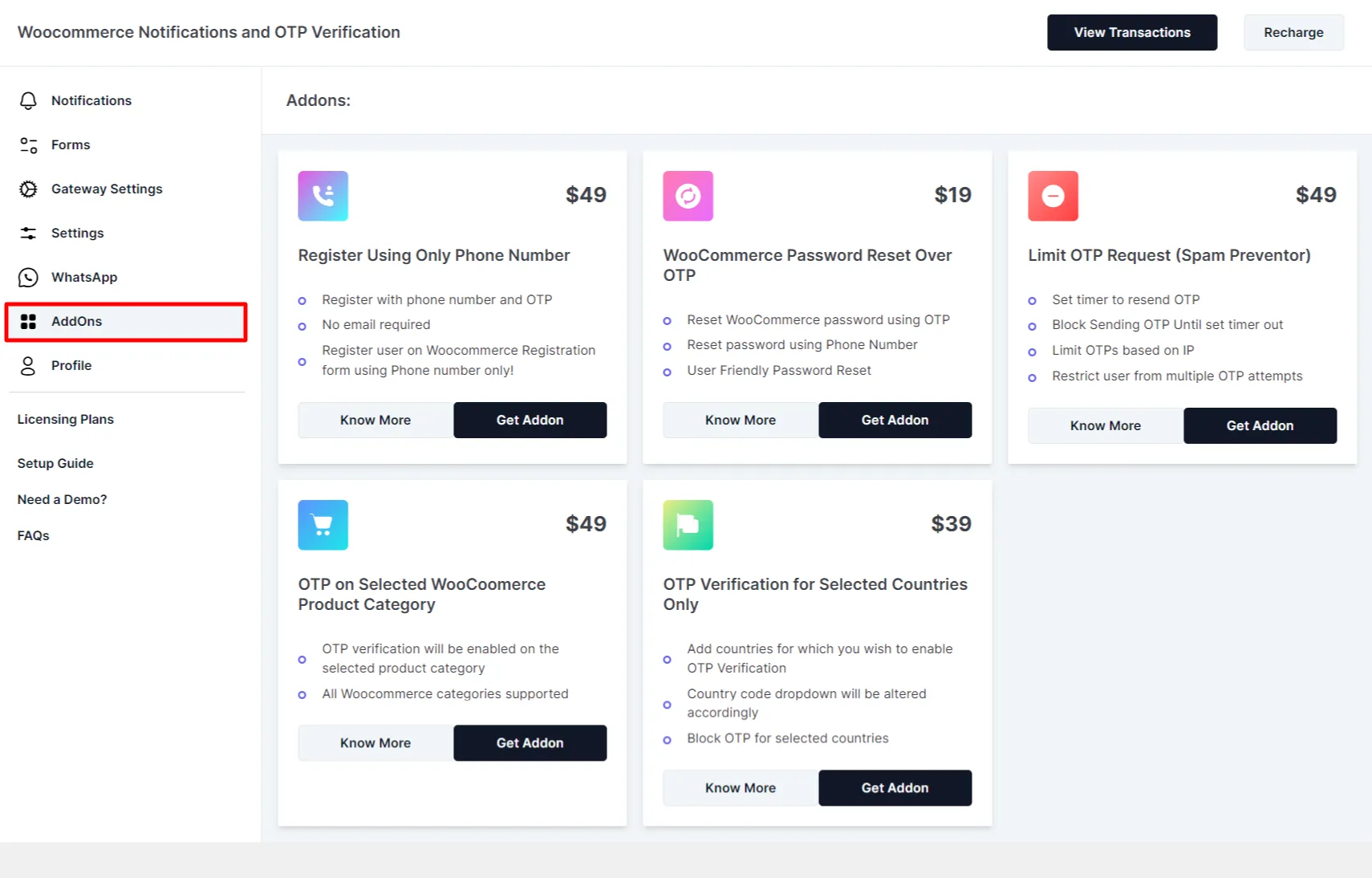The width and height of the screenshot is (1372, 878).
Task: Click the AddOns grid icon
Action: 28,321
